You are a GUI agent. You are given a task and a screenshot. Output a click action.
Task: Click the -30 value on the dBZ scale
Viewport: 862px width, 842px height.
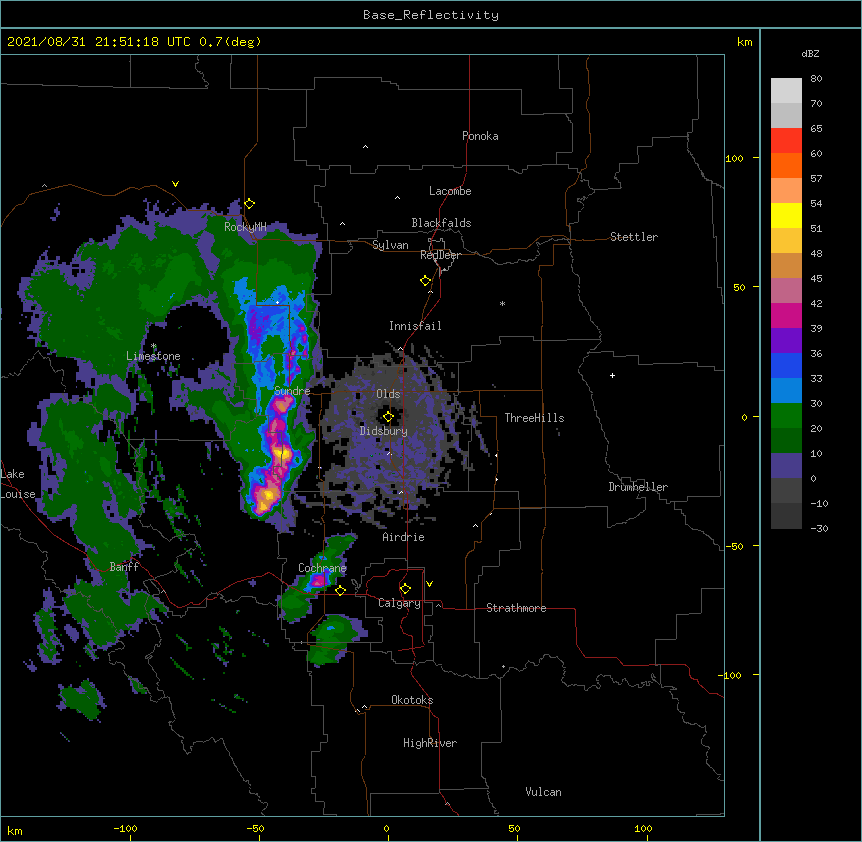(819, 529)
